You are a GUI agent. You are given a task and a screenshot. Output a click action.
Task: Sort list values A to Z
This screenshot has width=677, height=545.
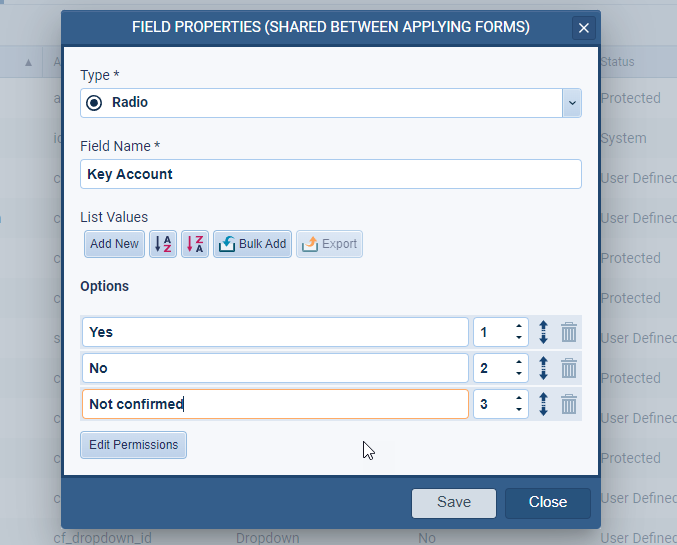tap(162, 244)
